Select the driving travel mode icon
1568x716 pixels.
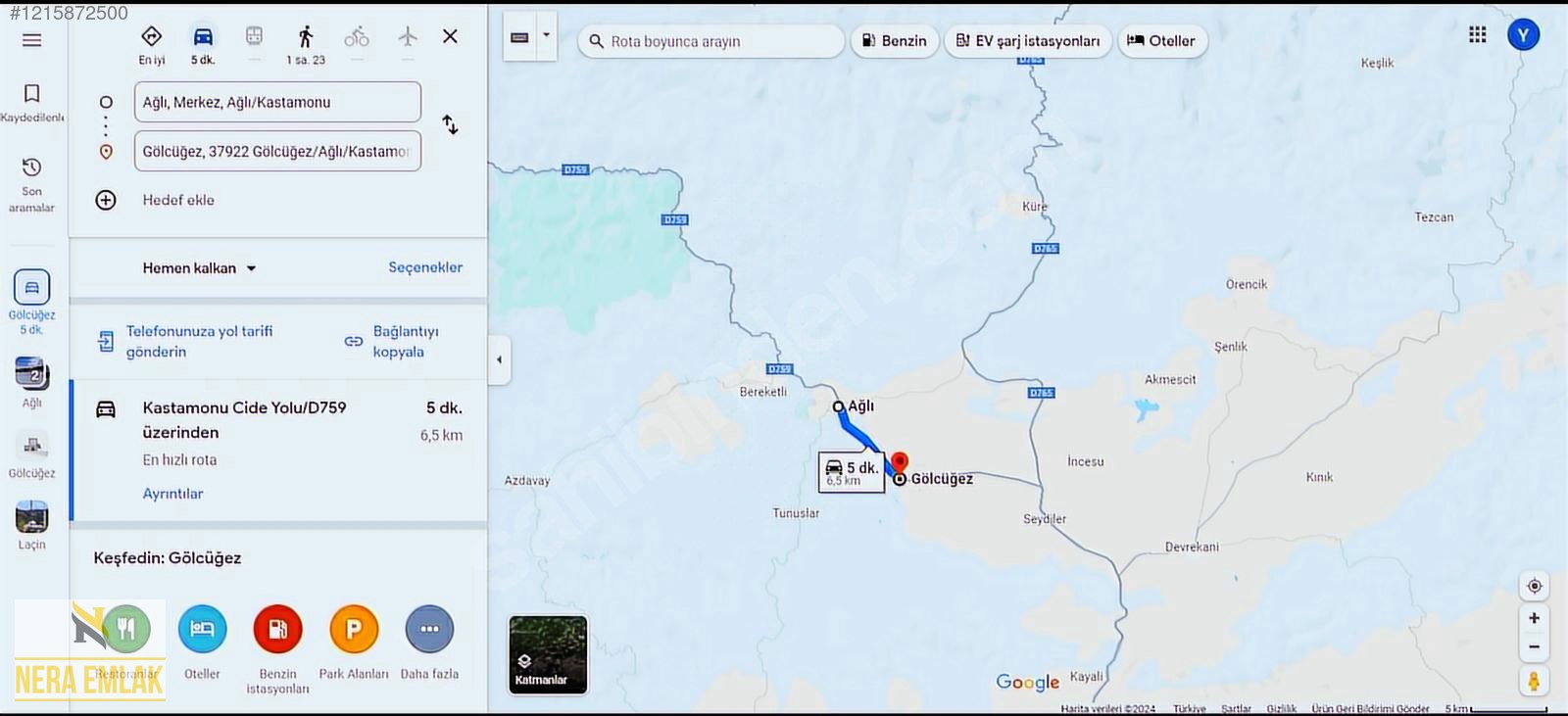pos(203,38)
